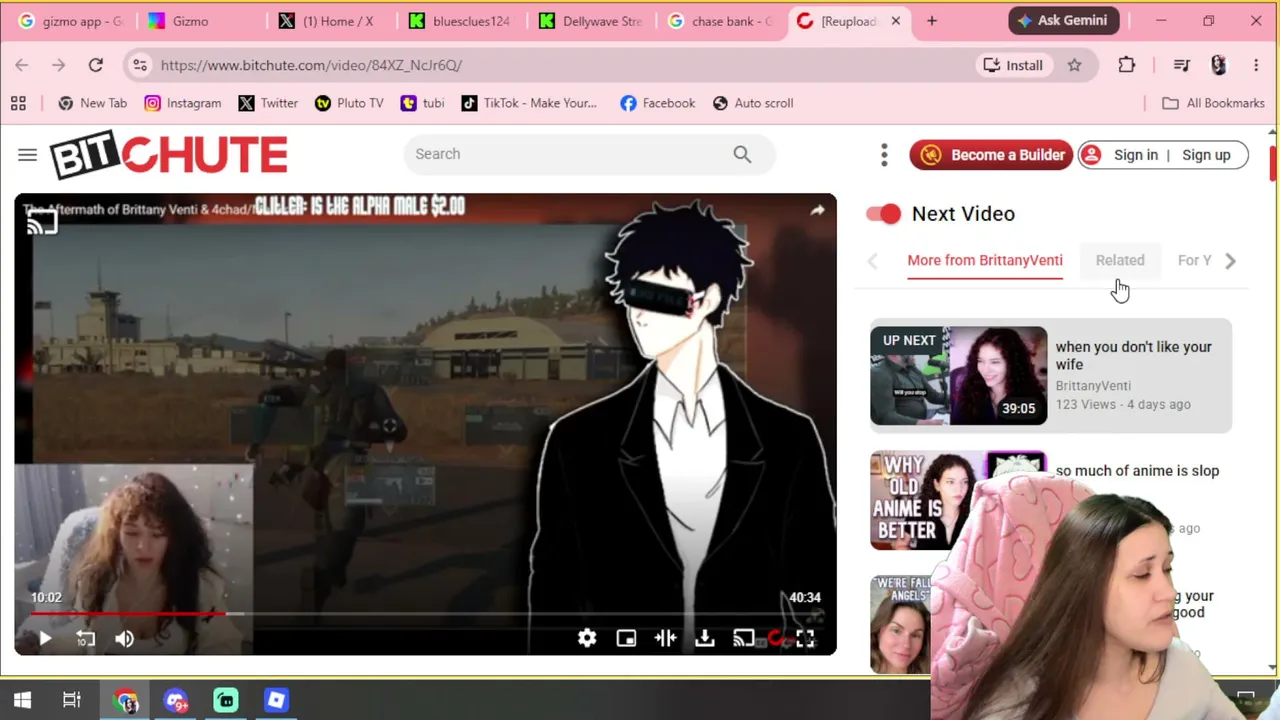
Task: Click the Sign in link
Action: (1136, 155)
